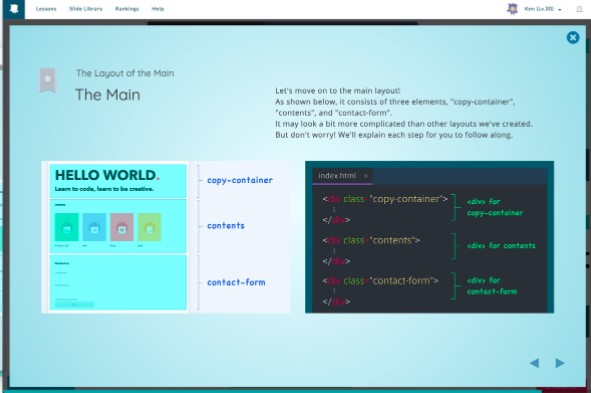591x393 pixels.
Task: Click the contact-form label in the diagram
Action: pyautogui.click(x=236, y=282)
